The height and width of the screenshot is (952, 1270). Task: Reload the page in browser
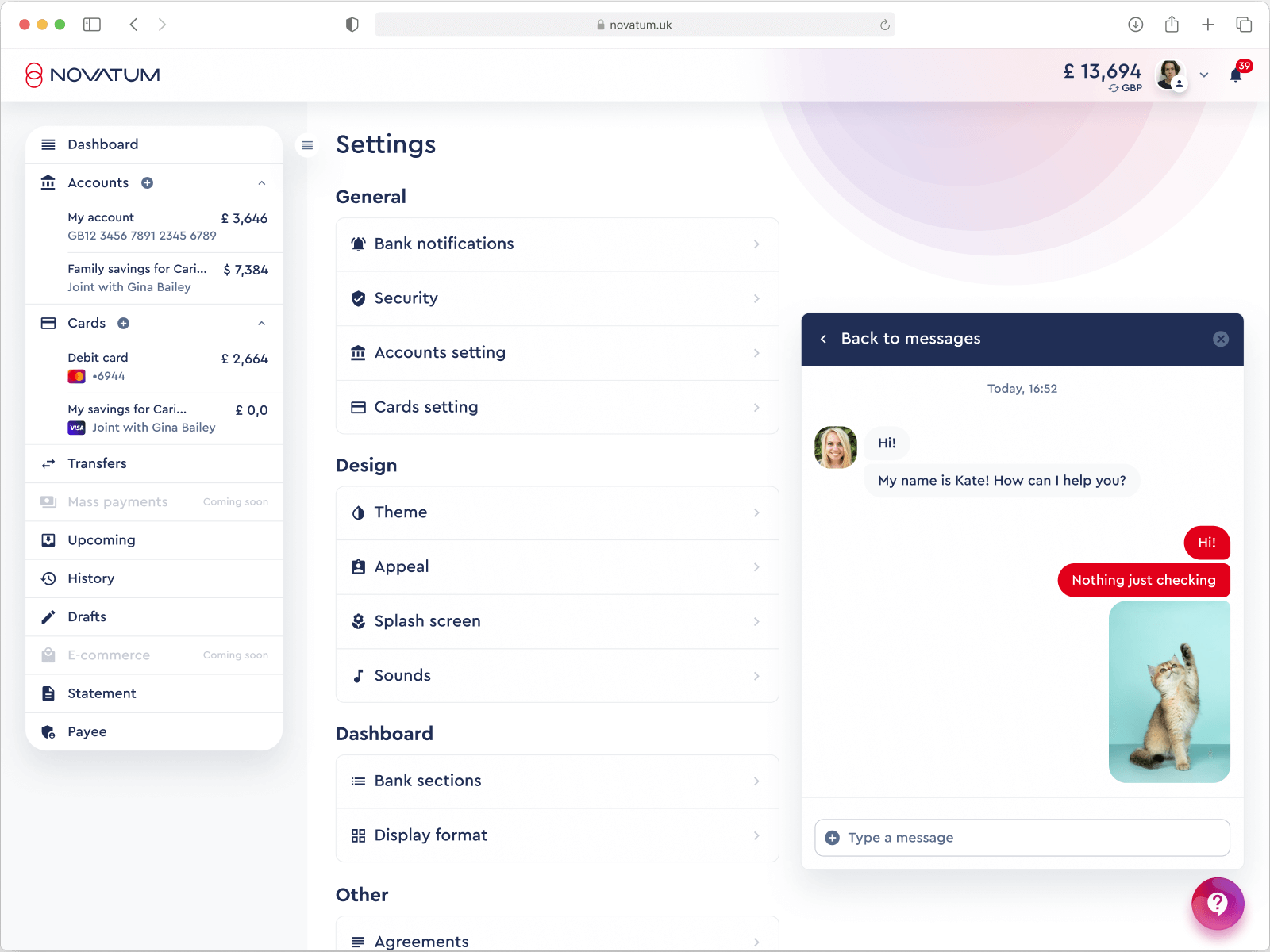[x=885, y=25]
